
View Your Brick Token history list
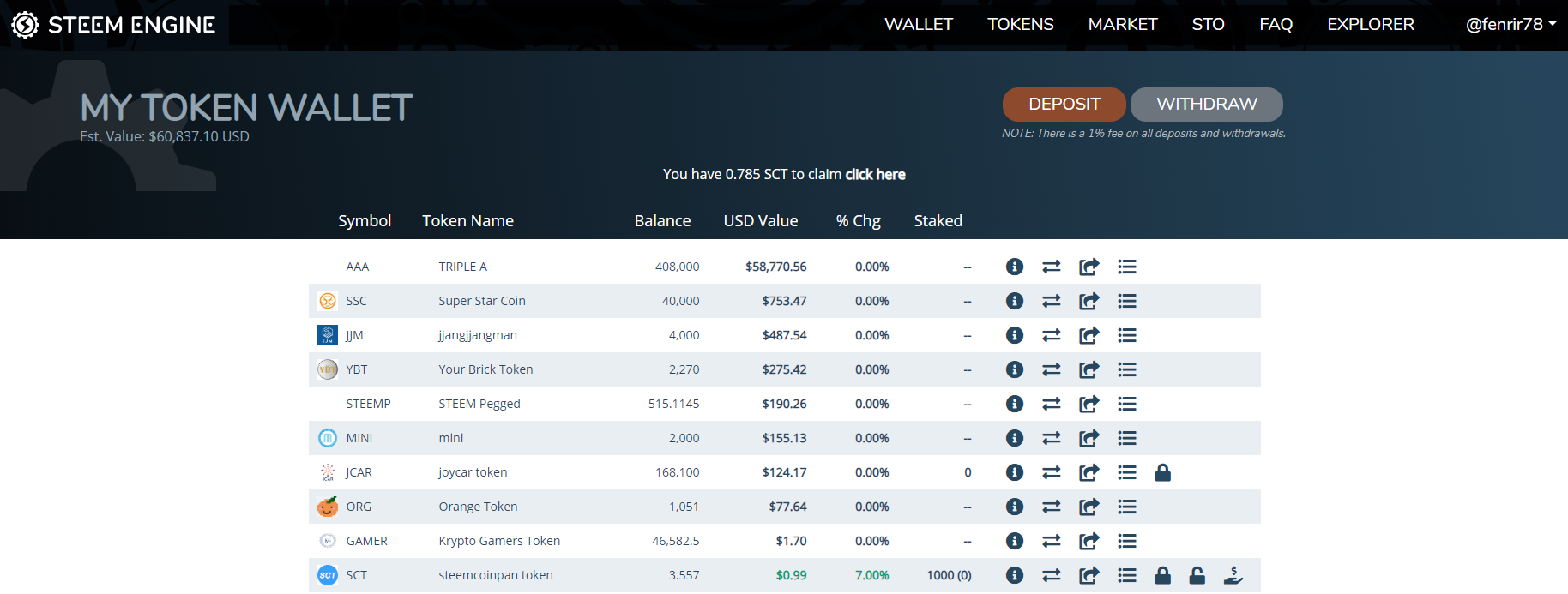pos(1127,369)
